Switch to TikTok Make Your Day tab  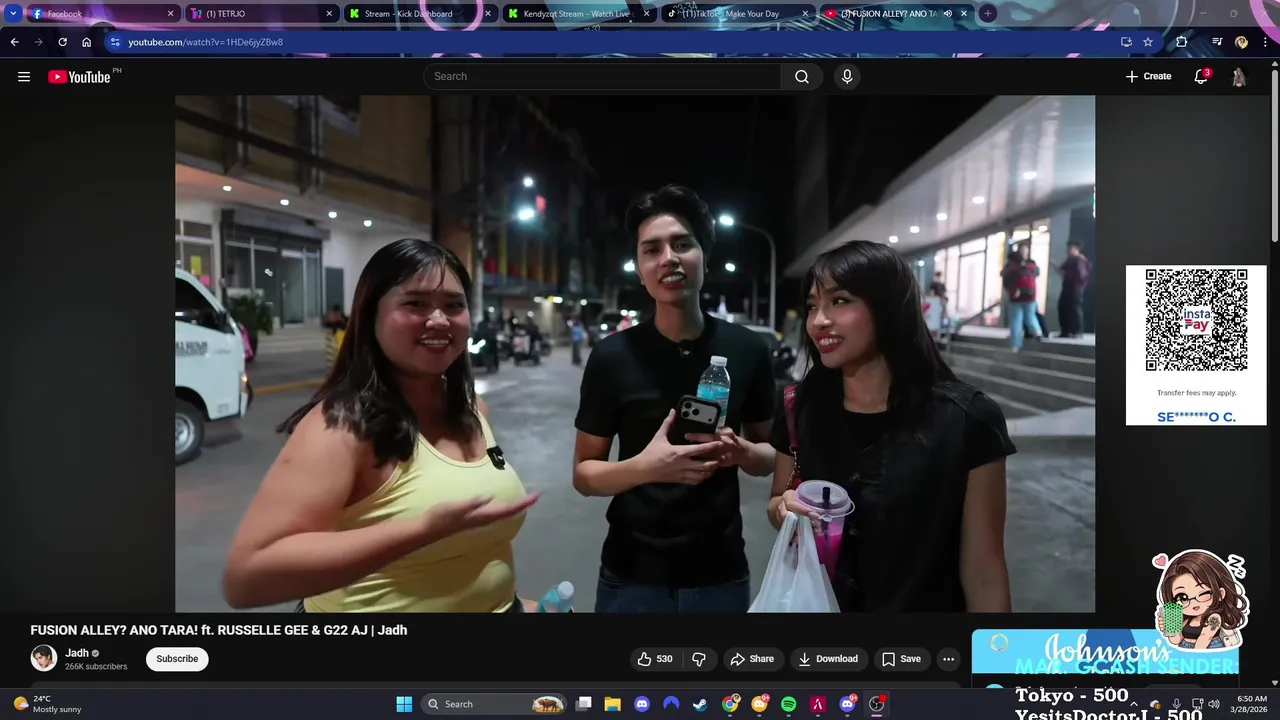pos(737,14)
